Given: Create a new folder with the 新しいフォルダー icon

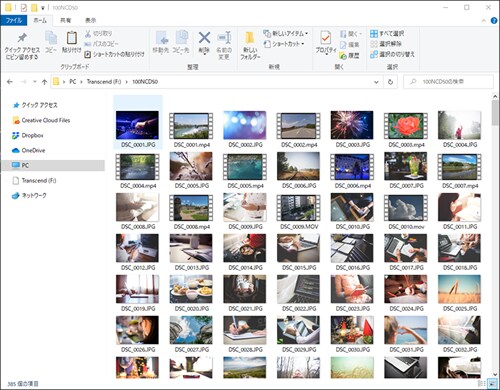Looking at the screenshot, I should pos(250,38).
